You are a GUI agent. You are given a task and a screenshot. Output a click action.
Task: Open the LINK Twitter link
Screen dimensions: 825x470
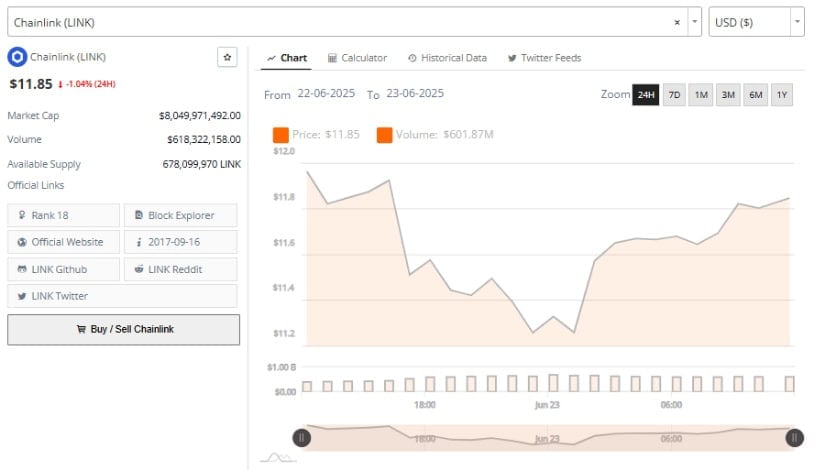coord(122,296)
